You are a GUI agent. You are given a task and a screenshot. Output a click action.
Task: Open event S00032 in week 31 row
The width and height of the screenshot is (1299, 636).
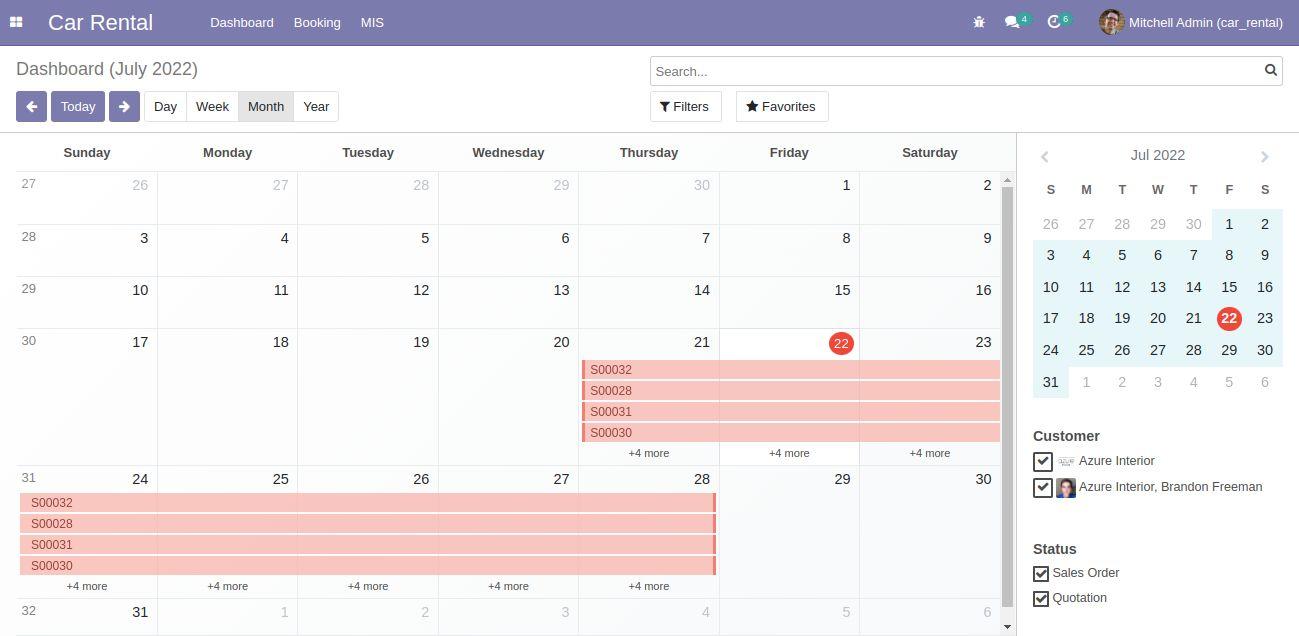(368, 503)
